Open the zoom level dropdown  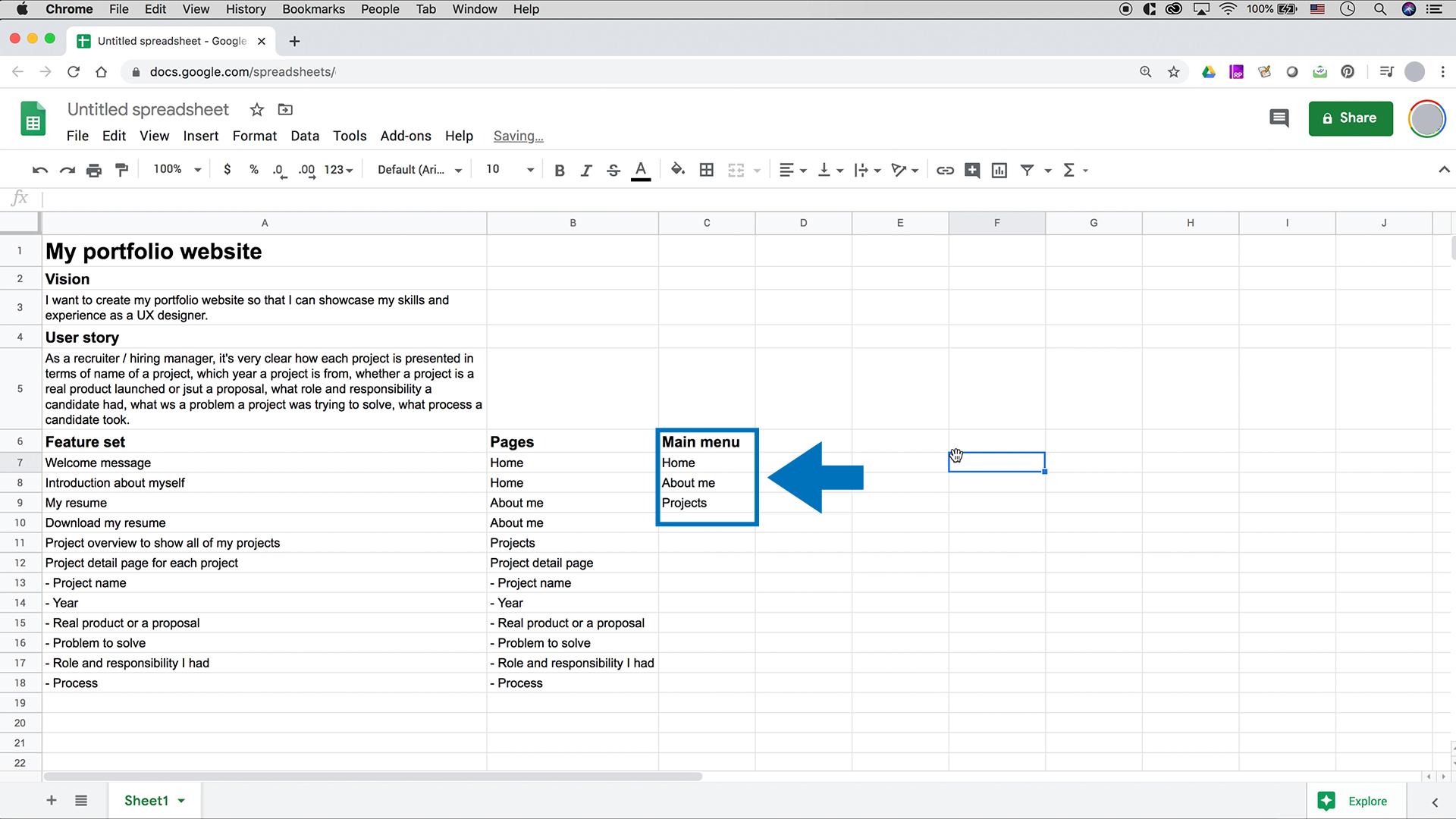[x=177, y=169]
